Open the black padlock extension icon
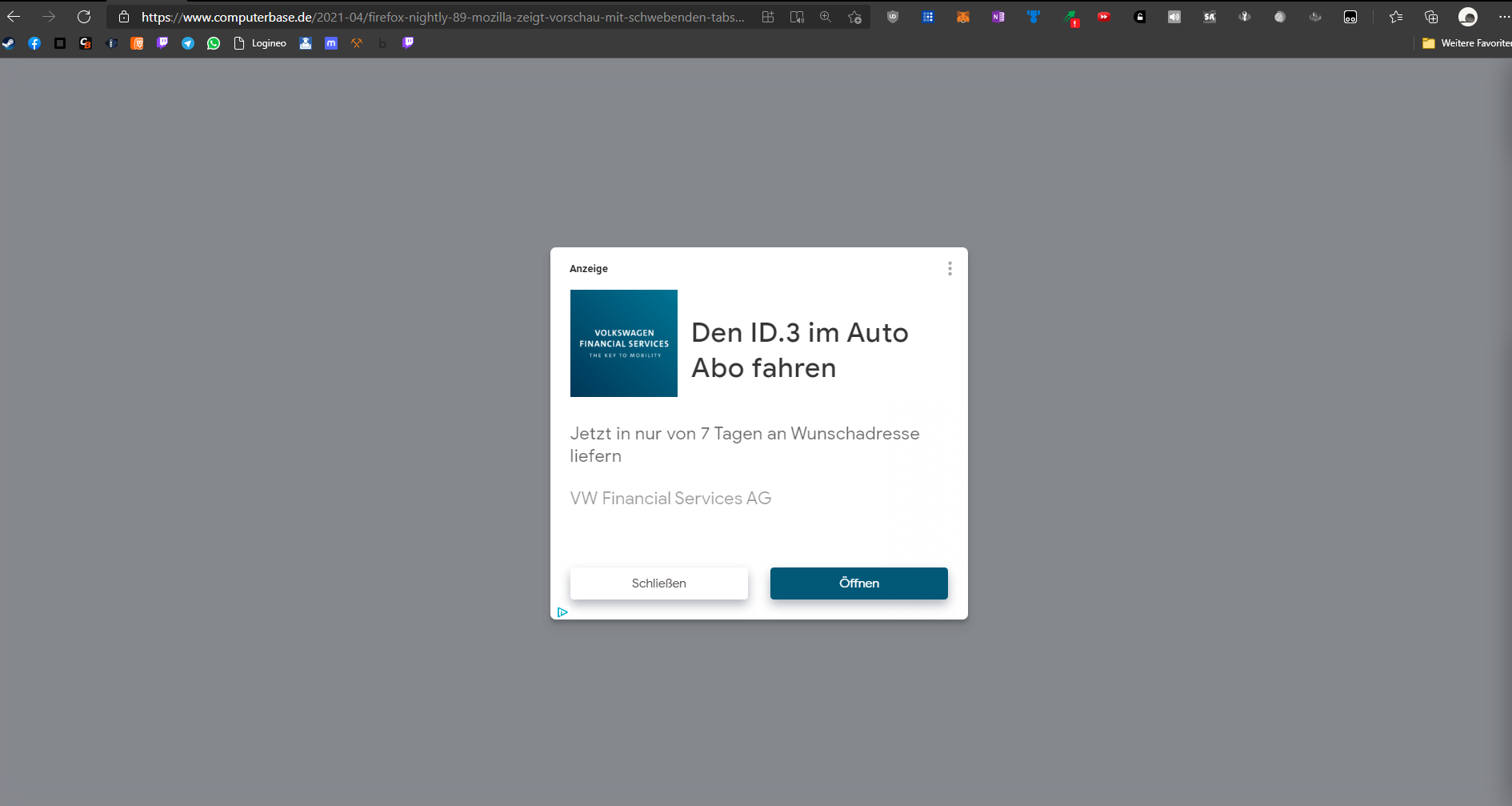The height and width of the screenshot is (806, 1512). tap(1140, 17)
